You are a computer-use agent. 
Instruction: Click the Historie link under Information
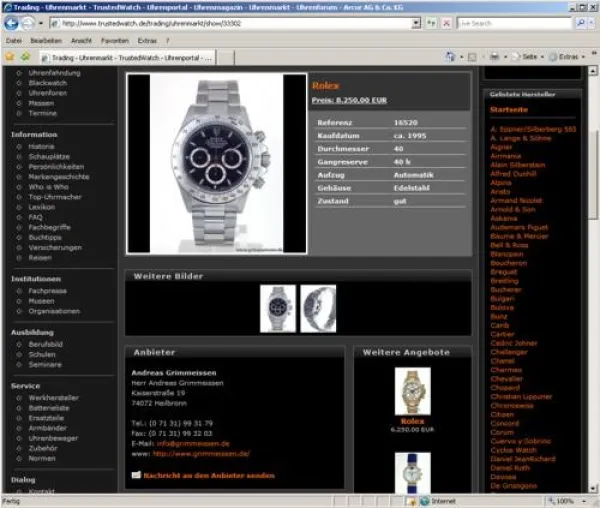point(41,147)
